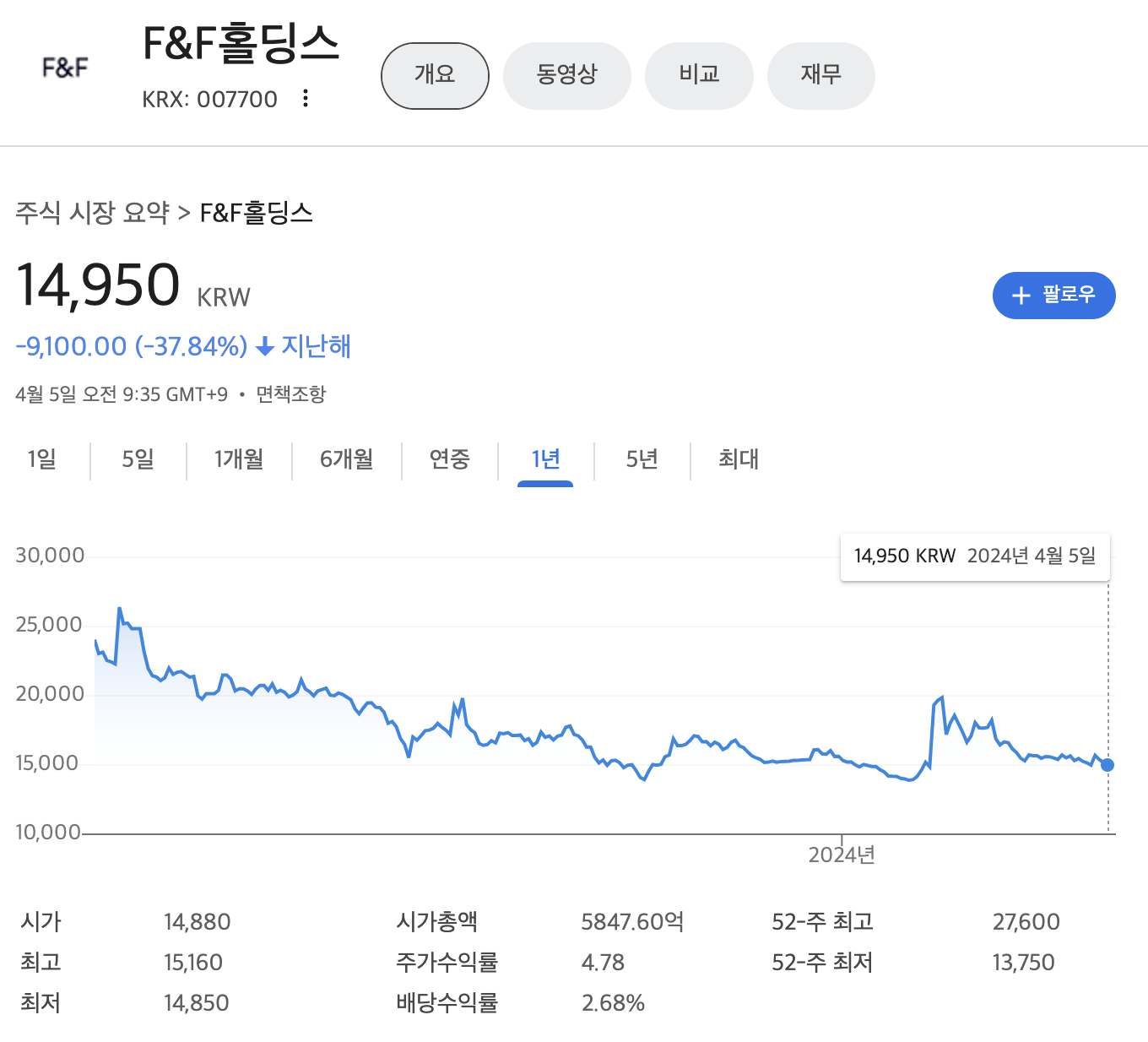Select the 1년 chart range
Image resolution: width=1148 pixels, height=1042 pixels.
545,459
